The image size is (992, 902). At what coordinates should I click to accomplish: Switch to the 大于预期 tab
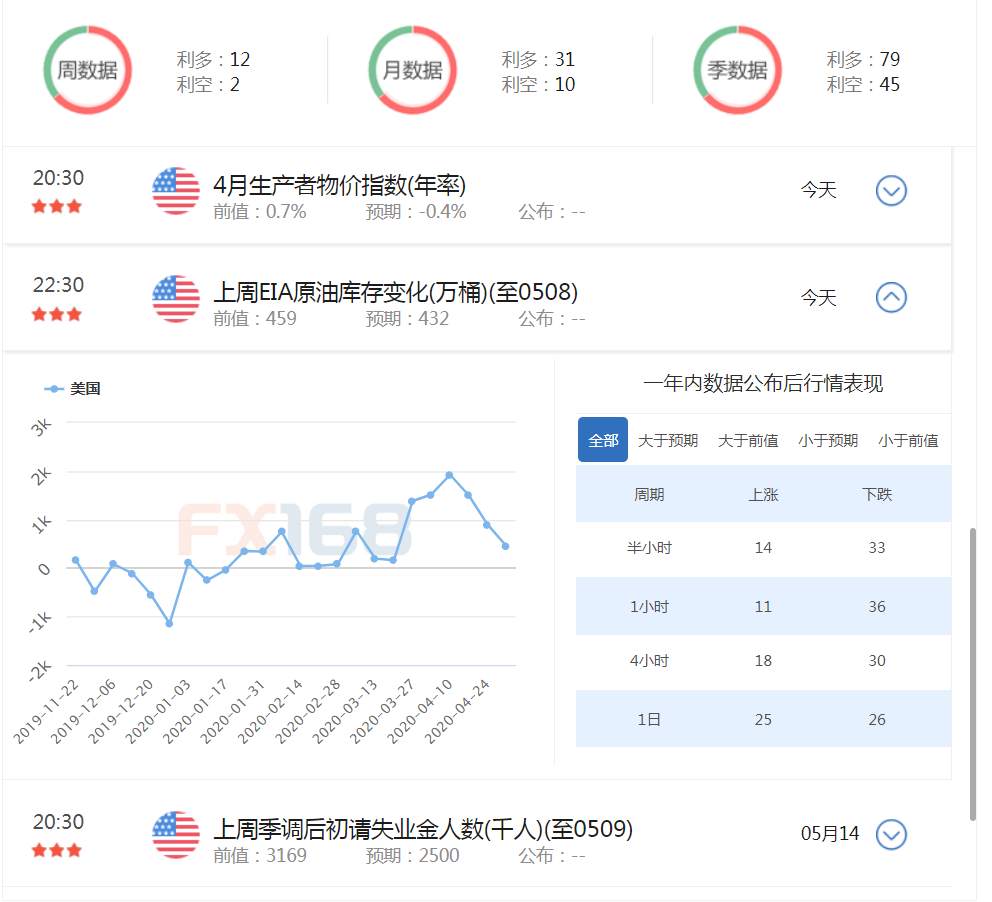tap(668, 440)
